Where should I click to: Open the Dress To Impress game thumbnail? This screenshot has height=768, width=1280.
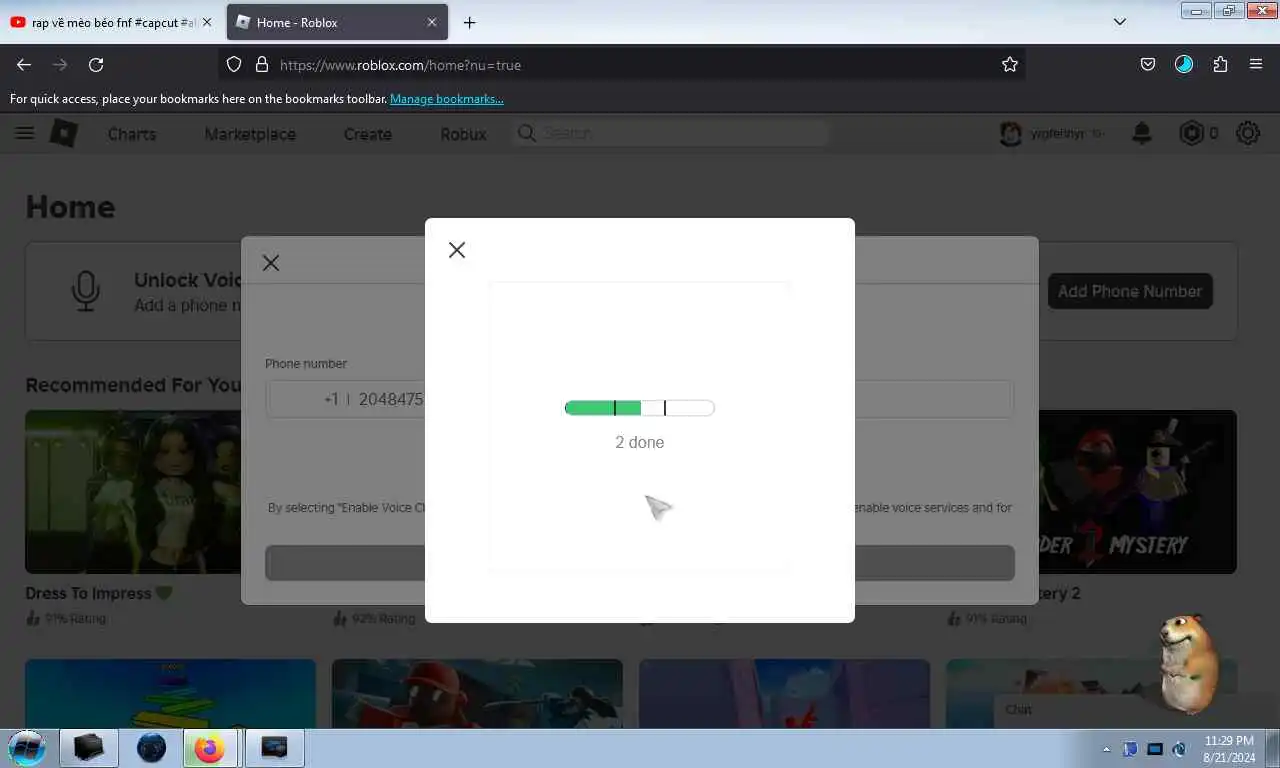point(132,491)
